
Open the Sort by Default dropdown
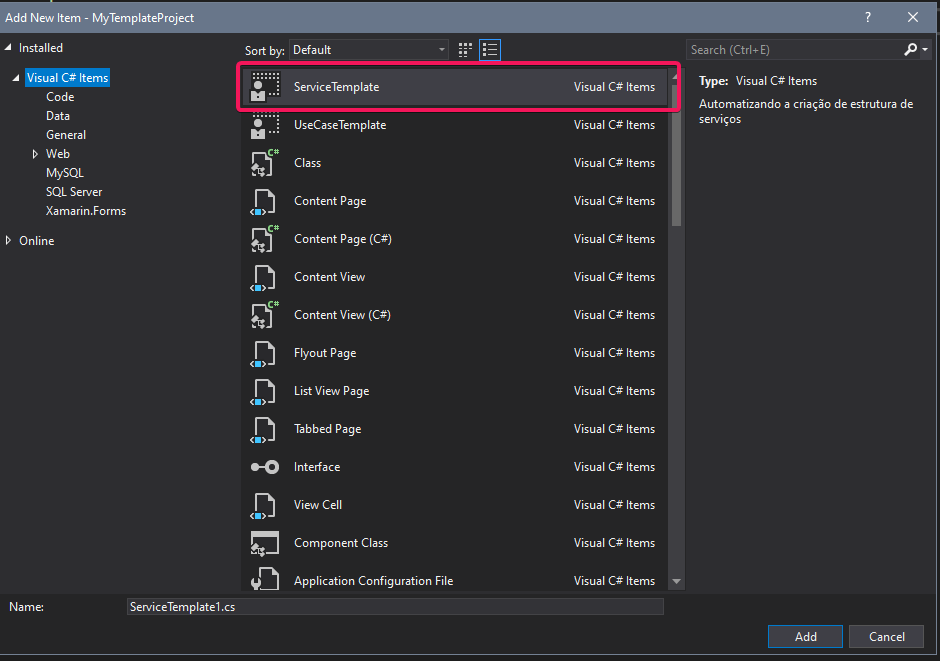pos(369,50)
